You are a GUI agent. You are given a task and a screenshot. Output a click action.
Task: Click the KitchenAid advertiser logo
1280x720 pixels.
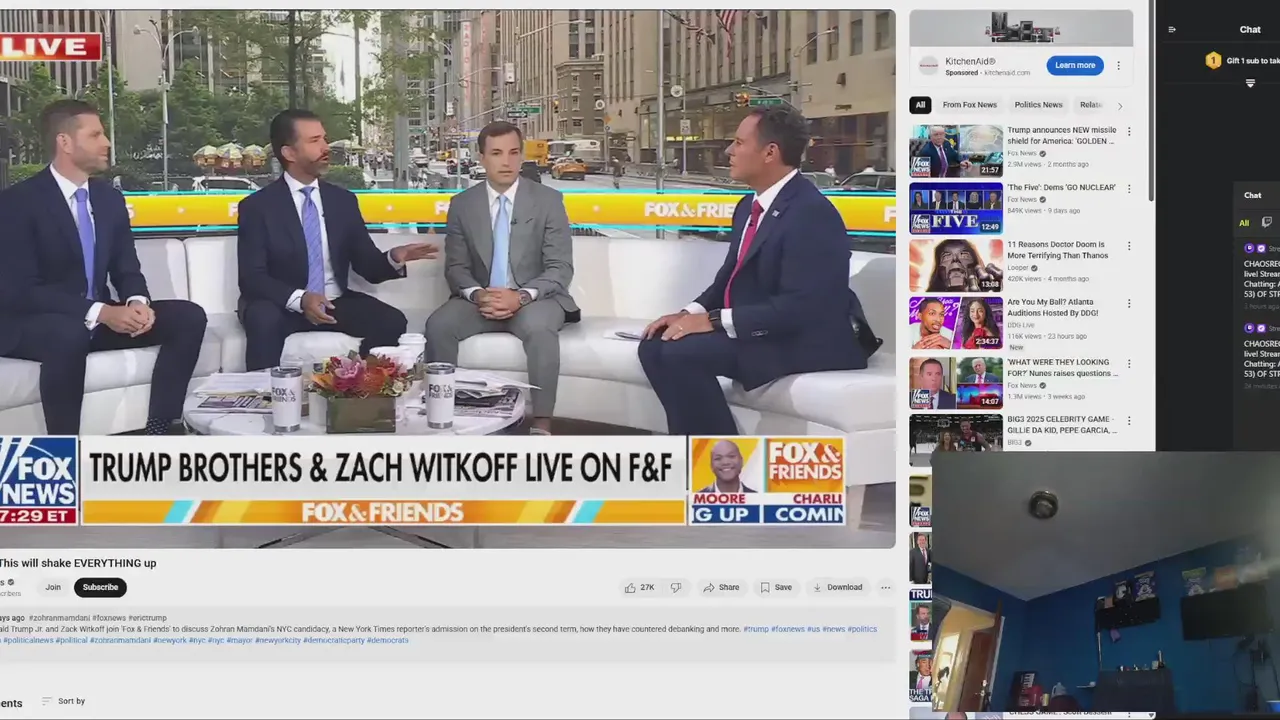[928, 66]
